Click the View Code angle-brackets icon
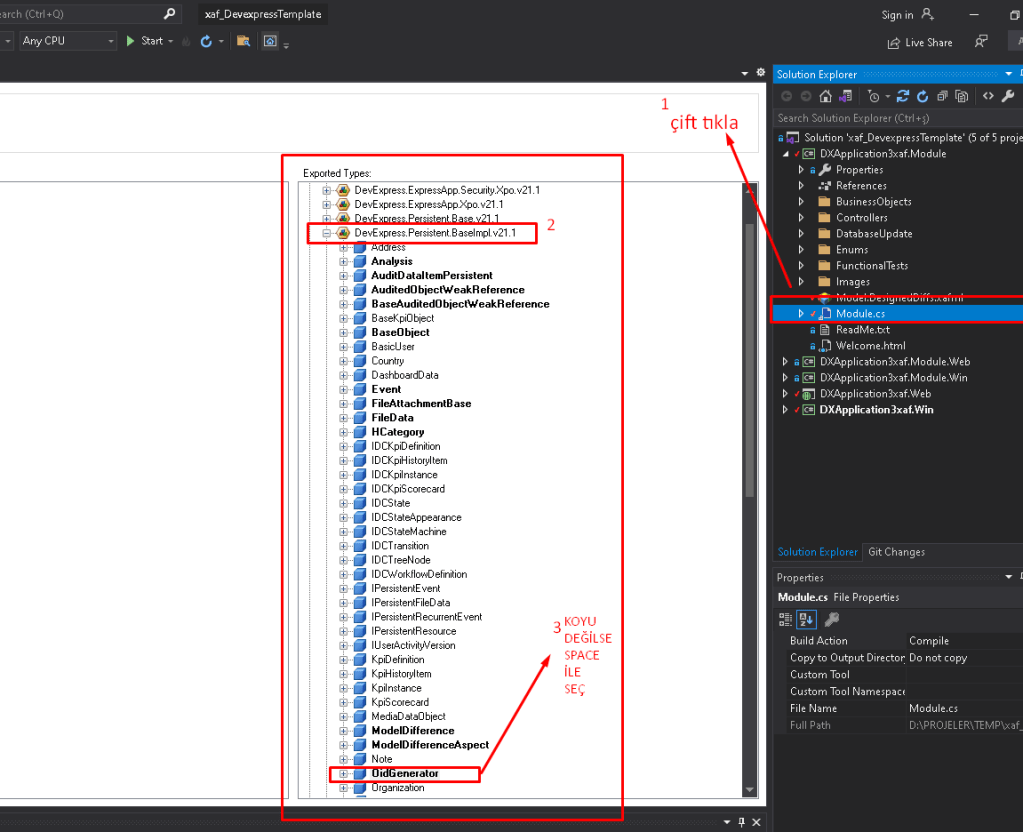 coord(988,96)
